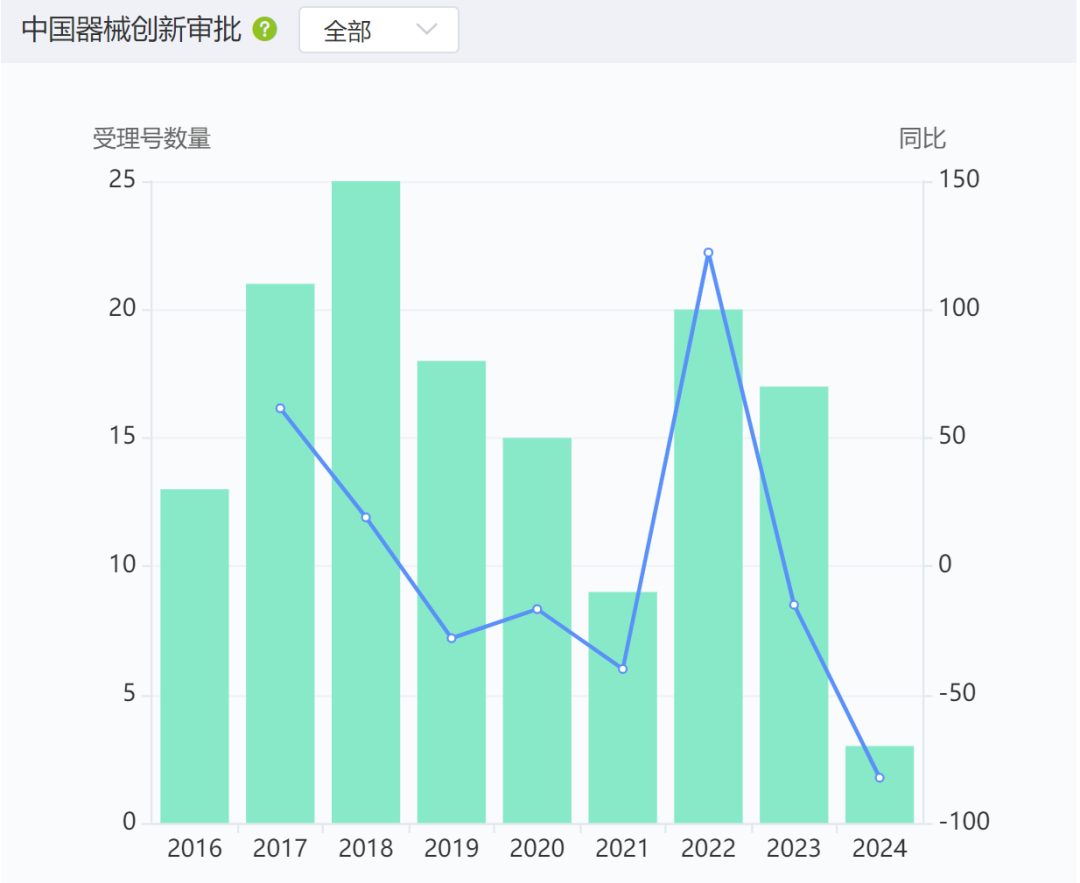
Task: Click the 2016 bar in the chart
Action: click(195, 656)
